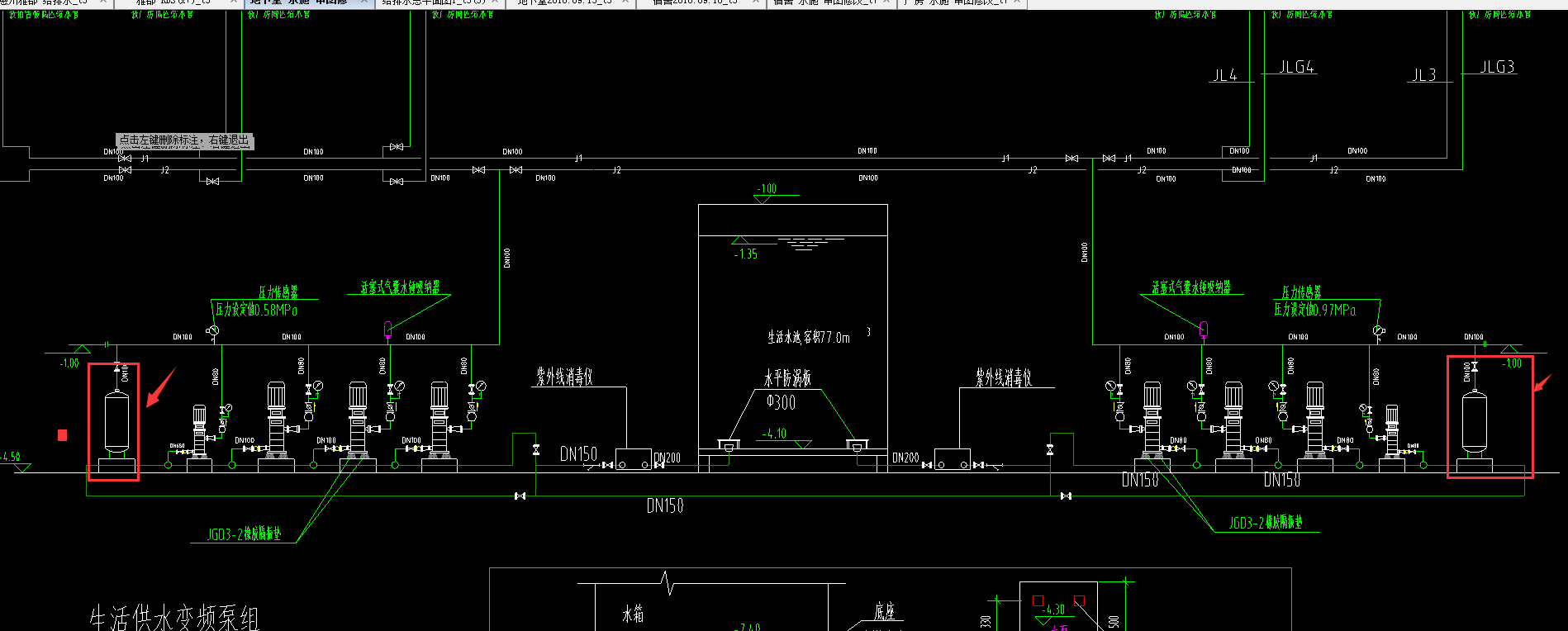This screenshot has width=1568, height=631.
Task: Select DN150 label on bottom return pipe
Action: [x=665, y=505]
